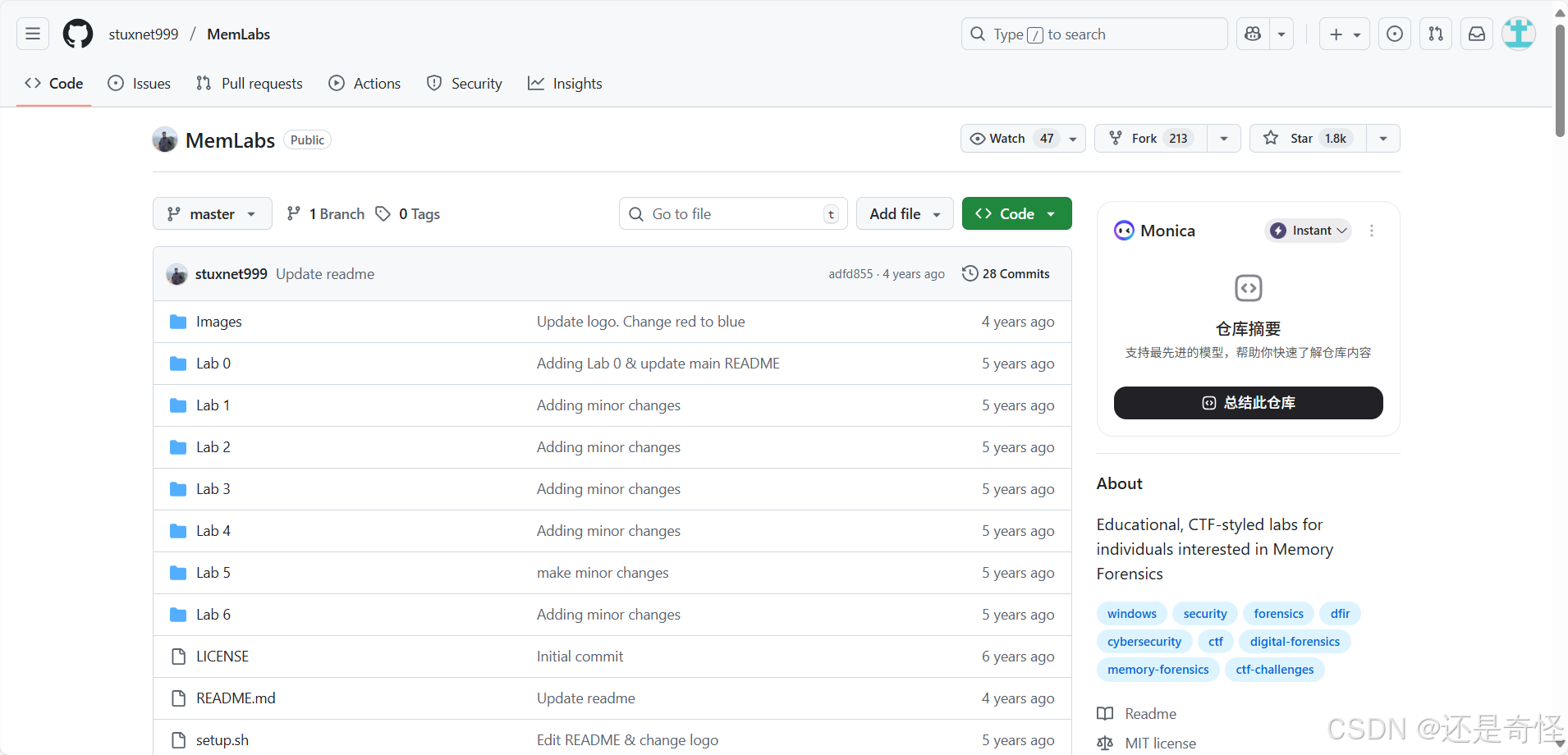Focus the Type to search field

pyautogui.click(x=1094, y=34)
